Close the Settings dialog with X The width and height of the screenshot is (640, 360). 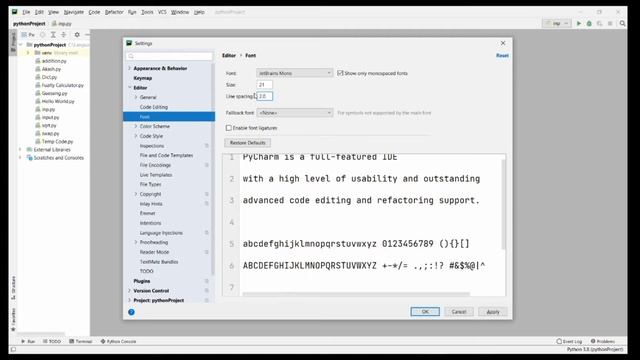point(503,43)
